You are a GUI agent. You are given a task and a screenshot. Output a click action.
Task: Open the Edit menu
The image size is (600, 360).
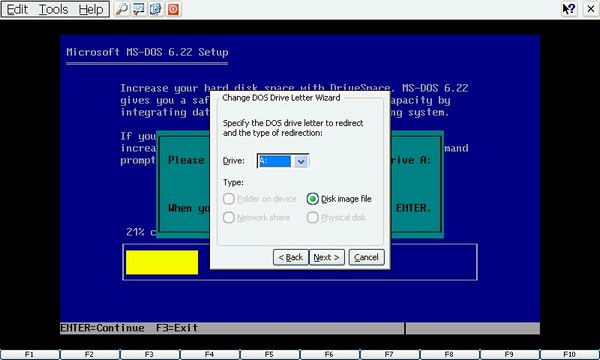(x=17, y=9)
